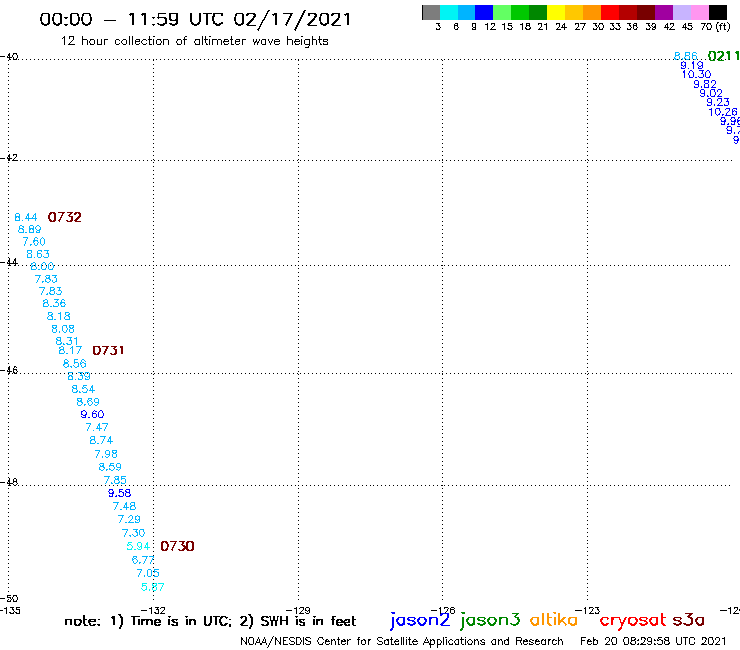The height and width of the screenshot is (650, 740).
Task: Click the altika satellite legend label
Action: [x=553, y=620]
